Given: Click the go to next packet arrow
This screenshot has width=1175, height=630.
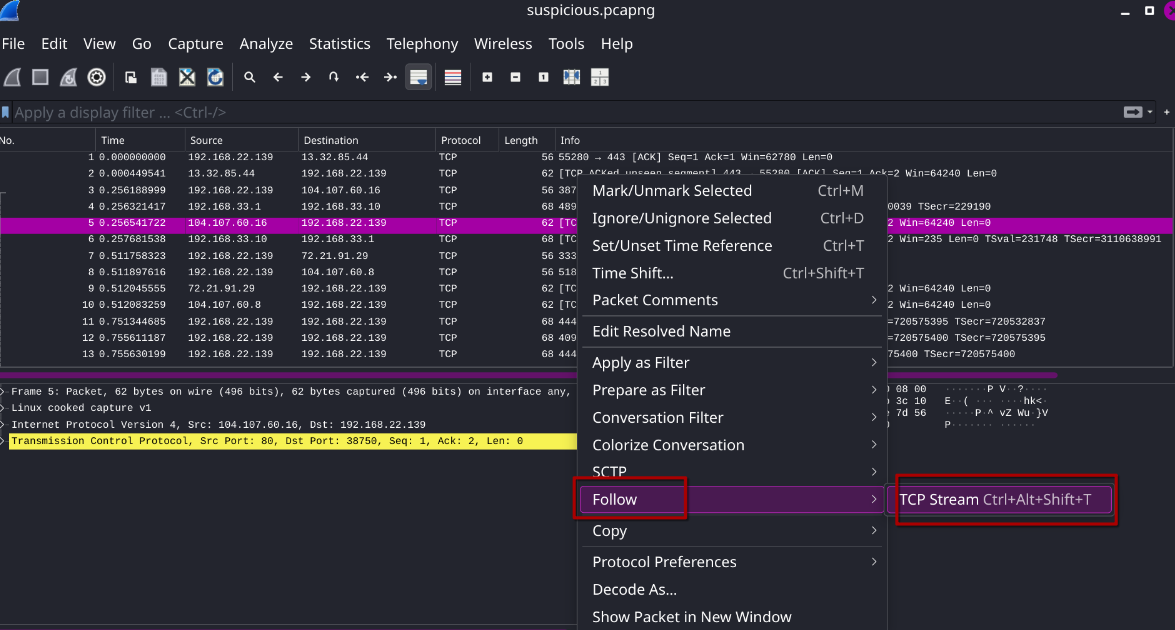Looking at the screenshot, I should pos(306,77).
